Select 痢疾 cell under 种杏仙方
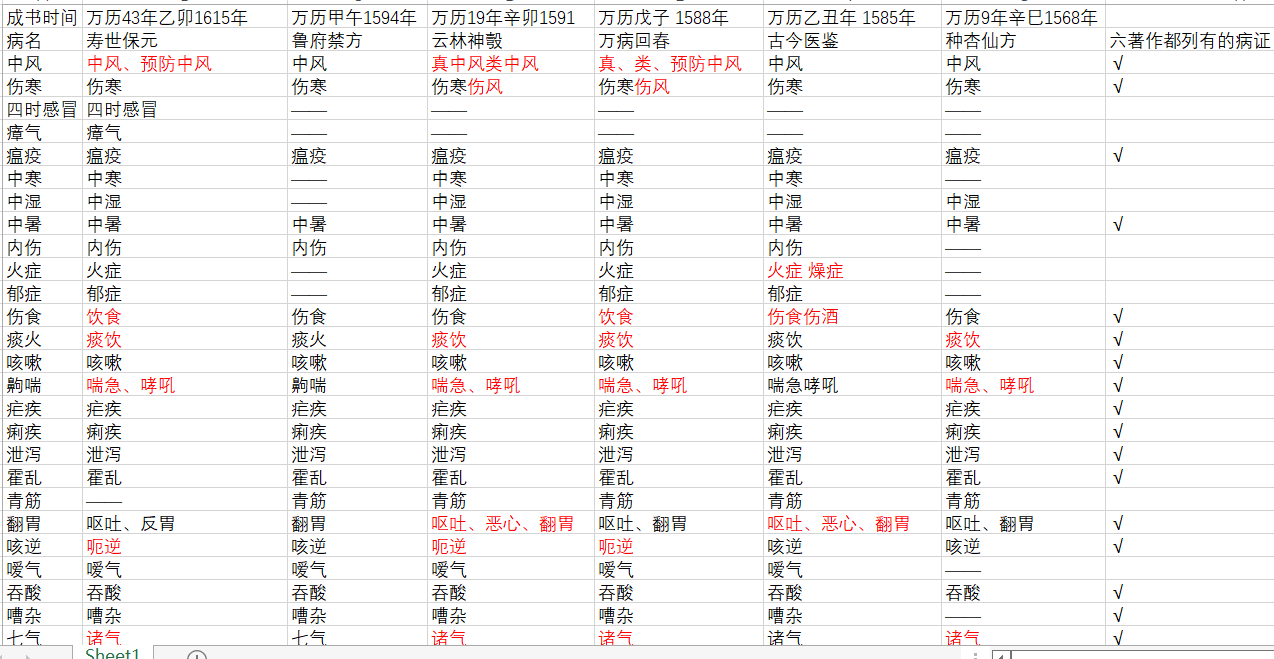The width and height of the screenshot is (1274, 659). pyautogui.click(x=1024, y=431)
